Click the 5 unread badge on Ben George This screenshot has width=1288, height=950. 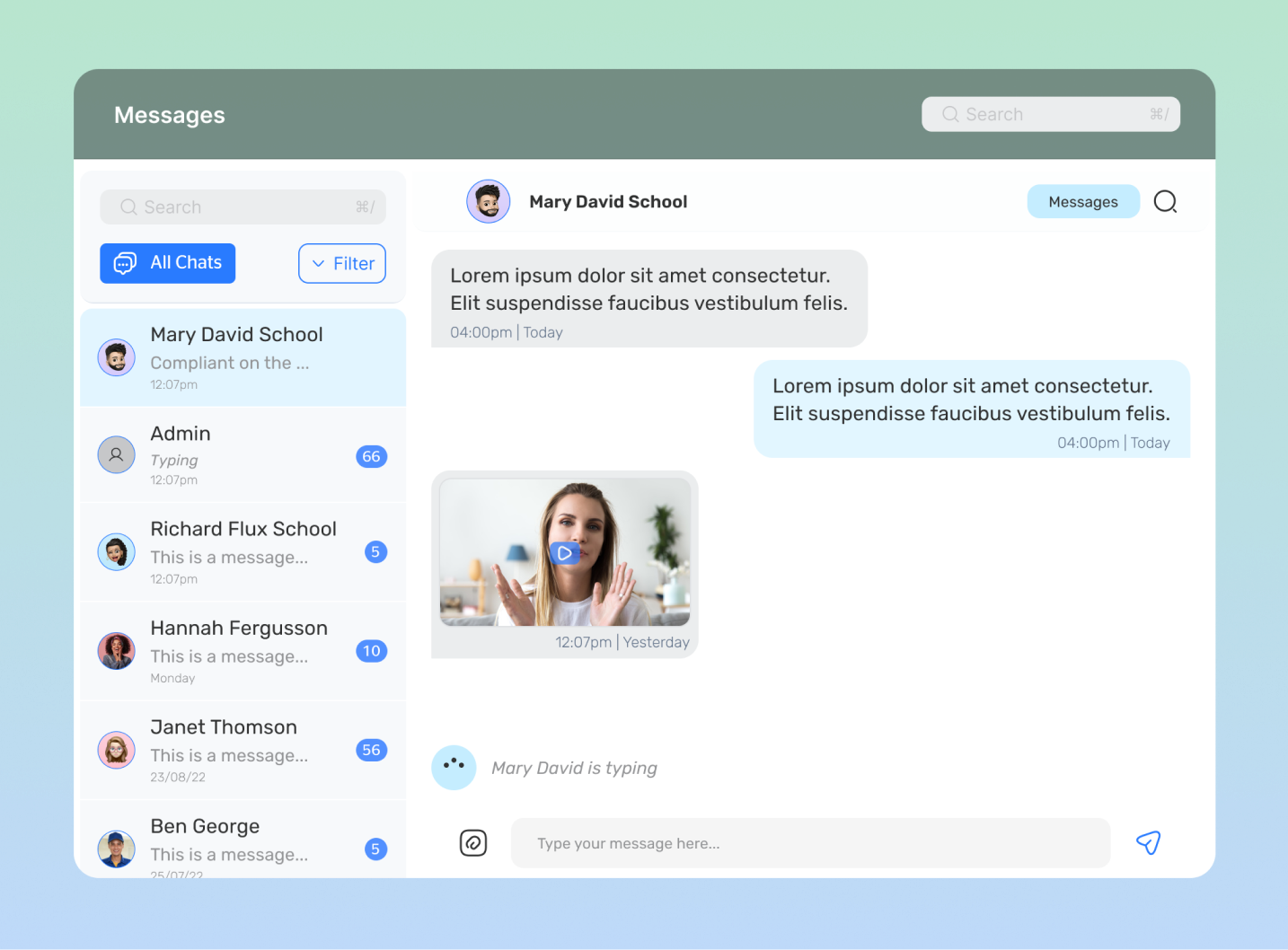click(x=376, y=849)
